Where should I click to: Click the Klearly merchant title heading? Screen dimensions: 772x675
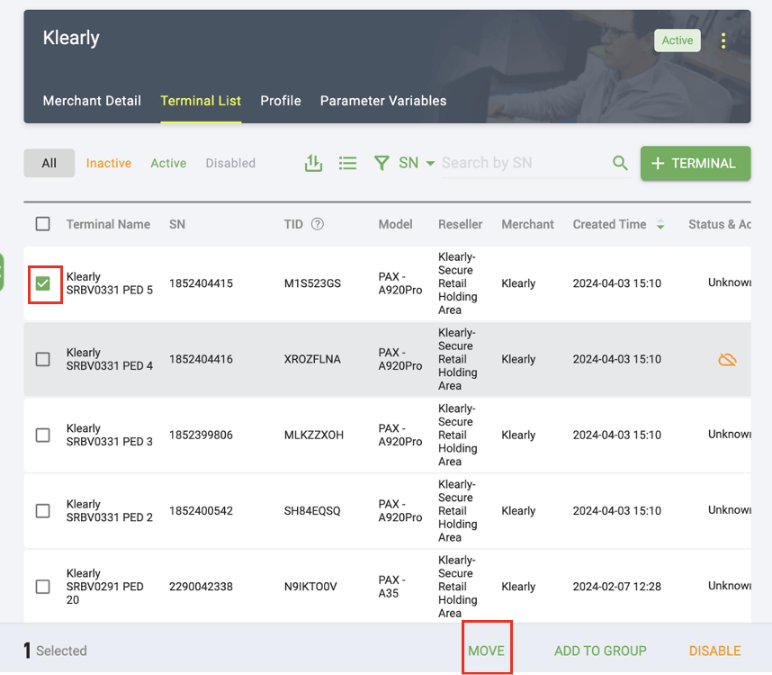click(x=71, y=38)
